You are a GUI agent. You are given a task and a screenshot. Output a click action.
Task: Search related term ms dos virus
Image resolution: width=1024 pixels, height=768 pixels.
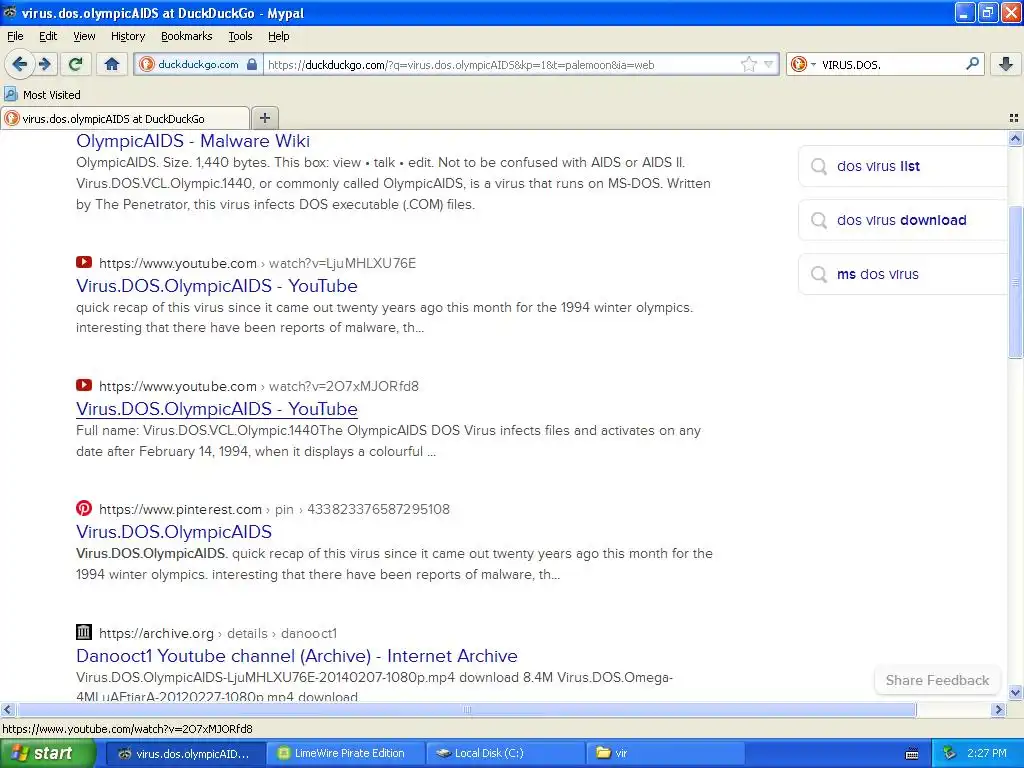[878, 274]
